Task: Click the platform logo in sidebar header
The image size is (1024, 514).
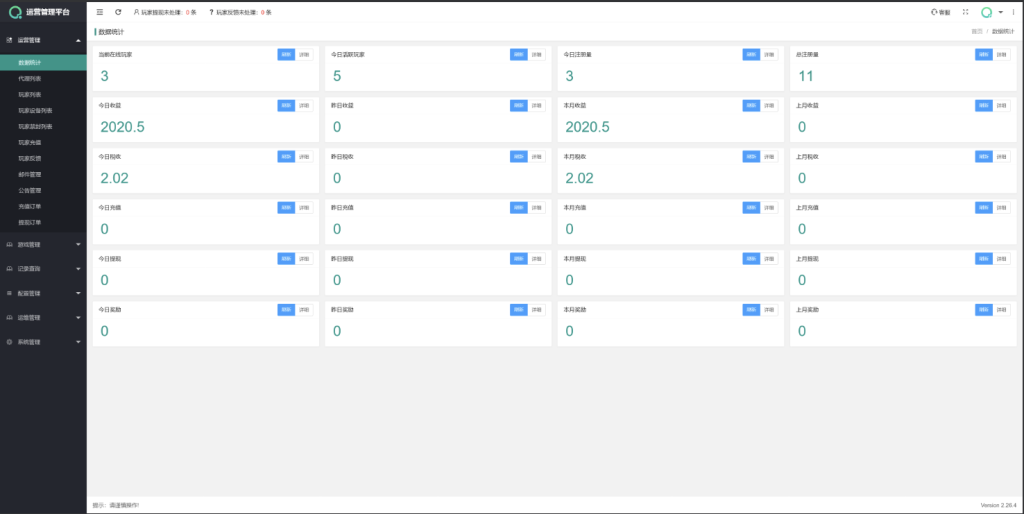Action: coord(14,12)
